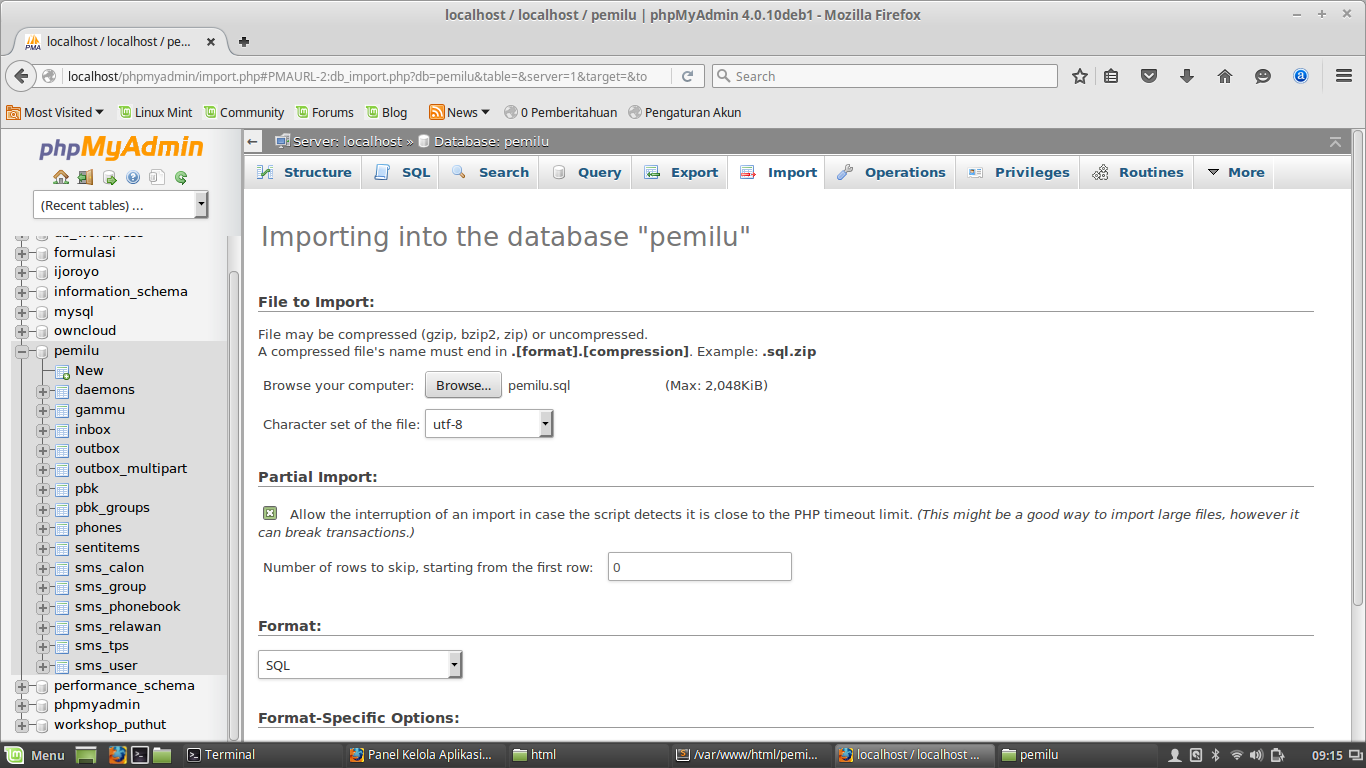Viewport: 1366px width, 768px height.
Task: Launch terminal from the panel launcher icon
Action: click(141, 755)
